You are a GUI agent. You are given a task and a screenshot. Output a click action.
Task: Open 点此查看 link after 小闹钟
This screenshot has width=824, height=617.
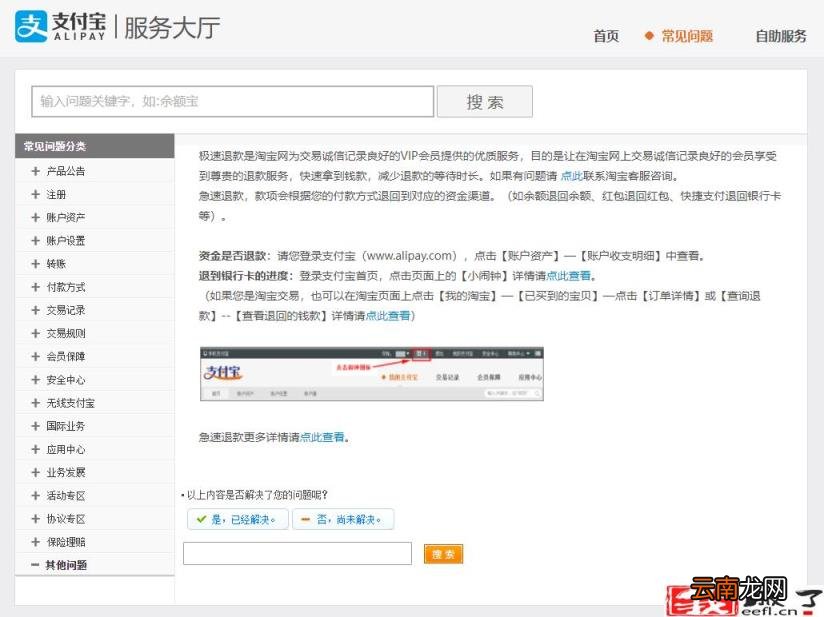tap(569, 276)
